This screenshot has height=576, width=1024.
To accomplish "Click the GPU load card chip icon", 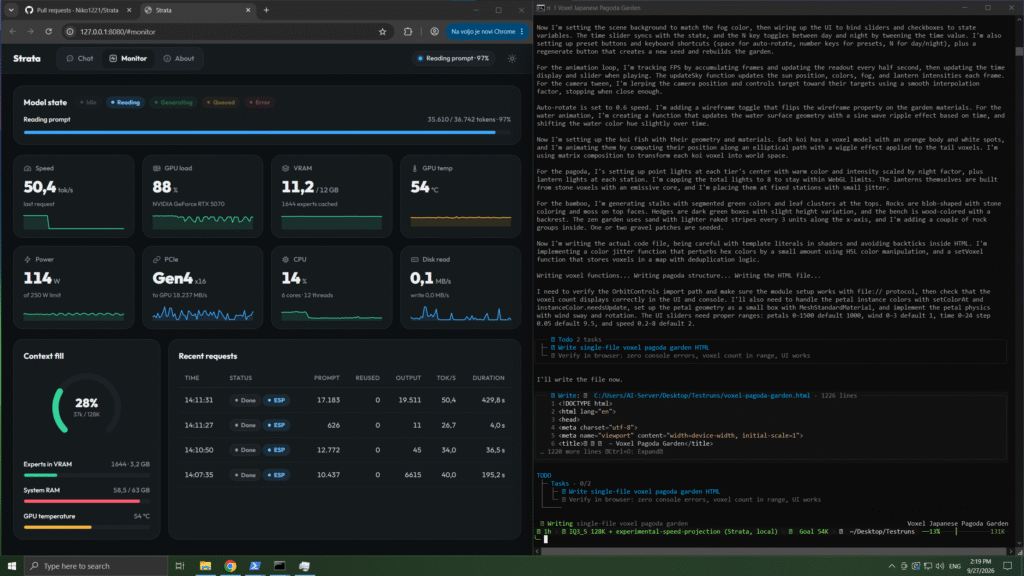I will click(x=157, y=168).
